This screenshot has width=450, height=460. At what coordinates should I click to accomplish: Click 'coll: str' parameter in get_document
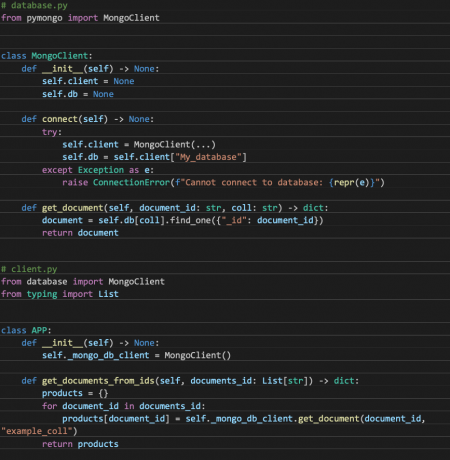point(254,208)
